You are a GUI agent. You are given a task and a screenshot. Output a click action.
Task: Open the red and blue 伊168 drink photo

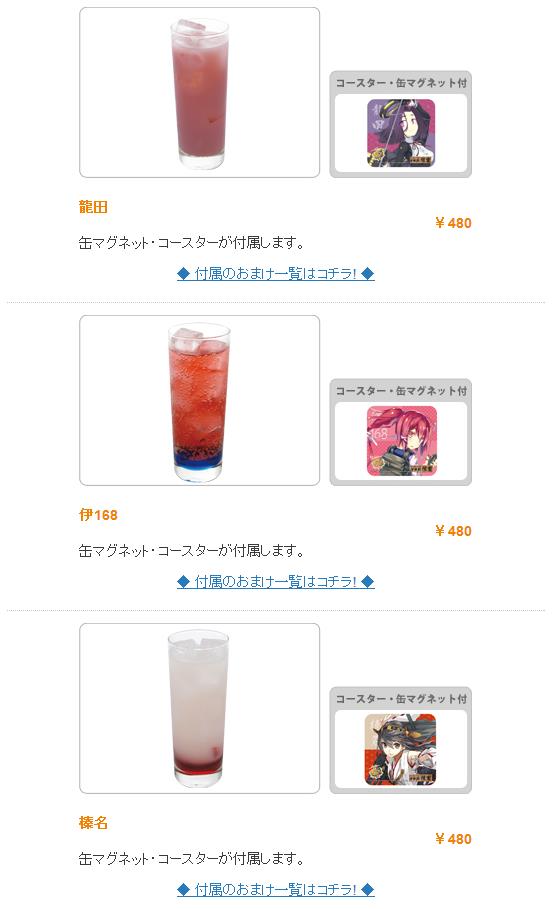point(199,401)
